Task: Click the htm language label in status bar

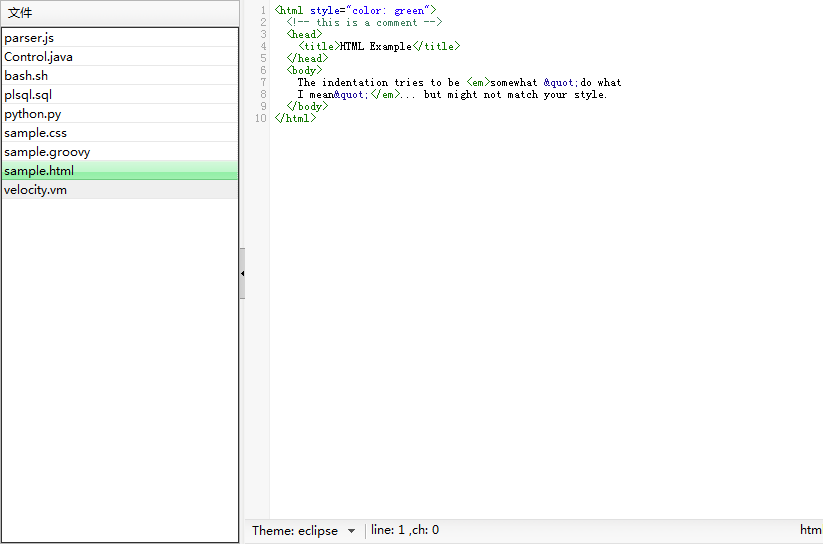Action: point(810,530)
